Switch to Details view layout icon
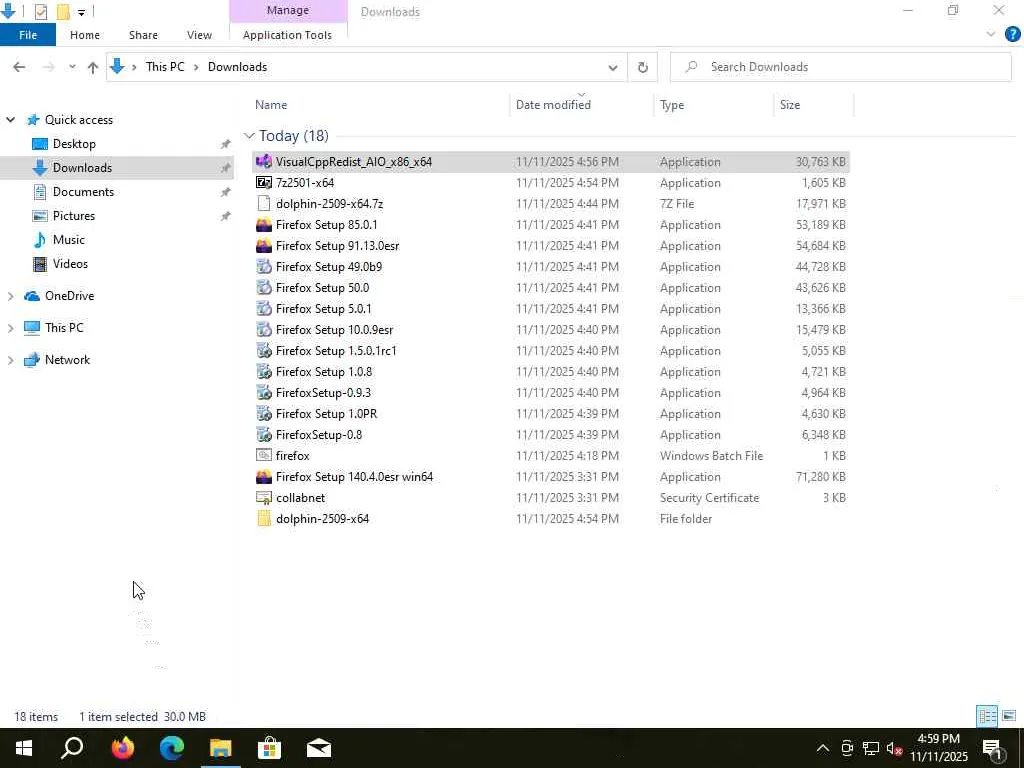The height and width of the screenshot is (768, 1024). 987,716
